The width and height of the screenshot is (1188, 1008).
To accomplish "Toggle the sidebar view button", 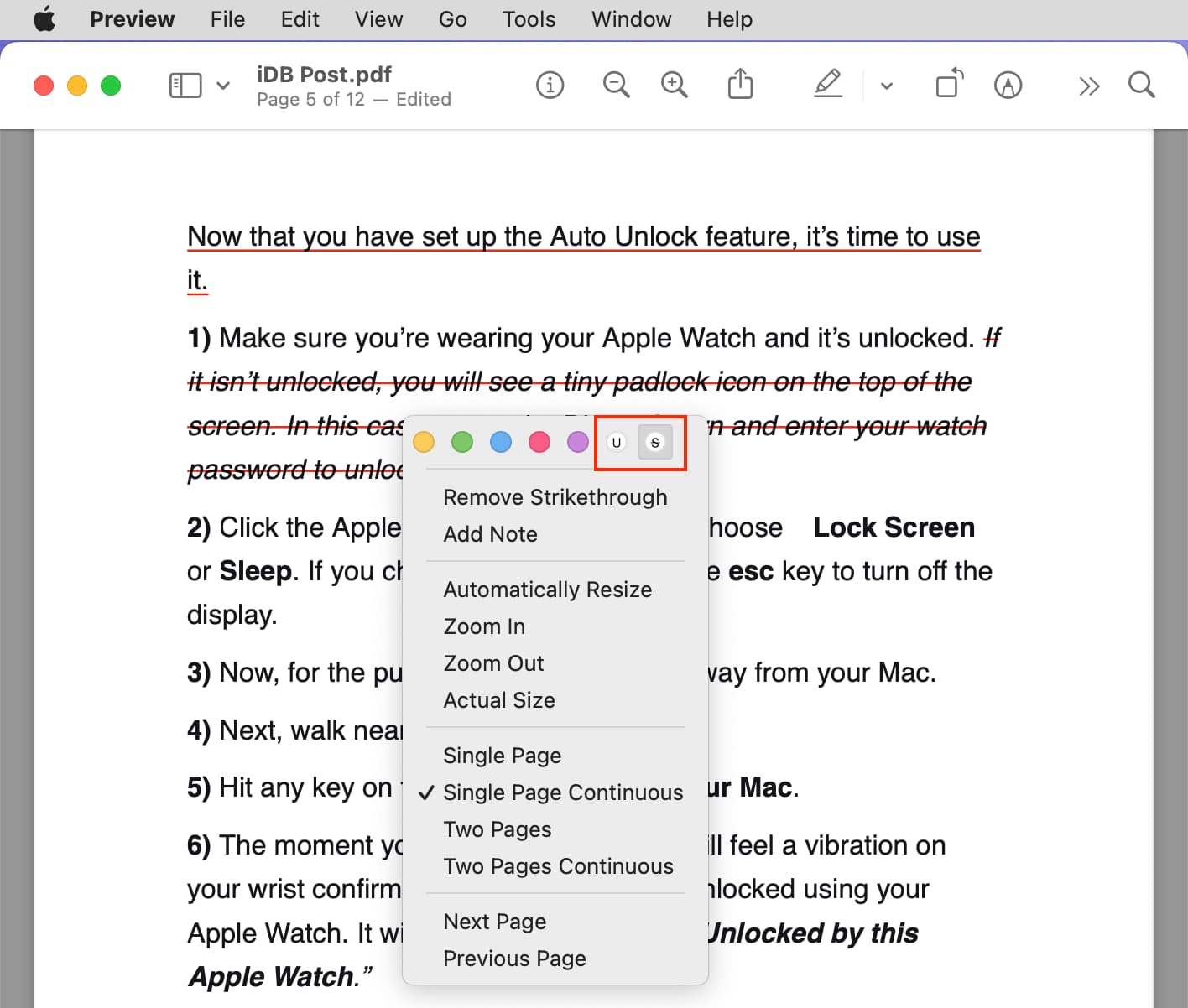I will tap(185, 86).
